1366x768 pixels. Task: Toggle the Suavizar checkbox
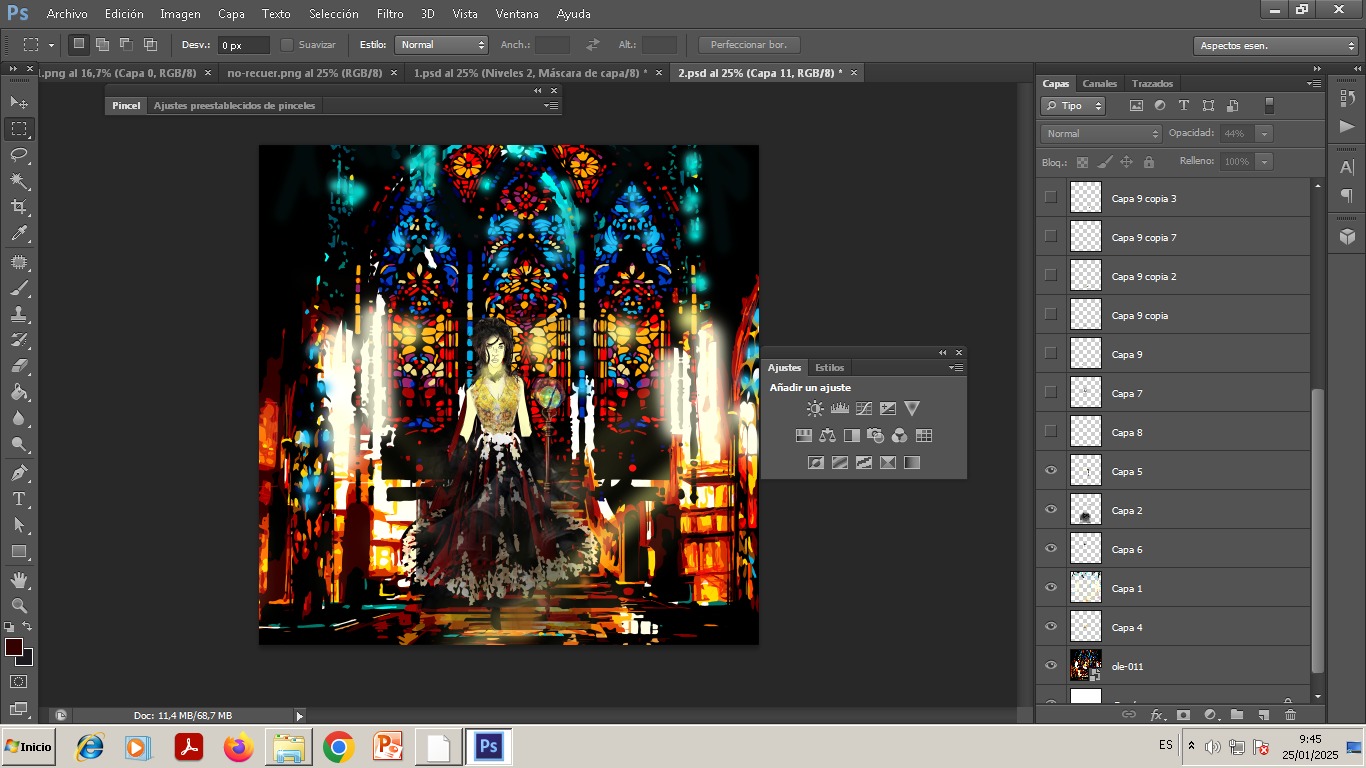[287, 45]
